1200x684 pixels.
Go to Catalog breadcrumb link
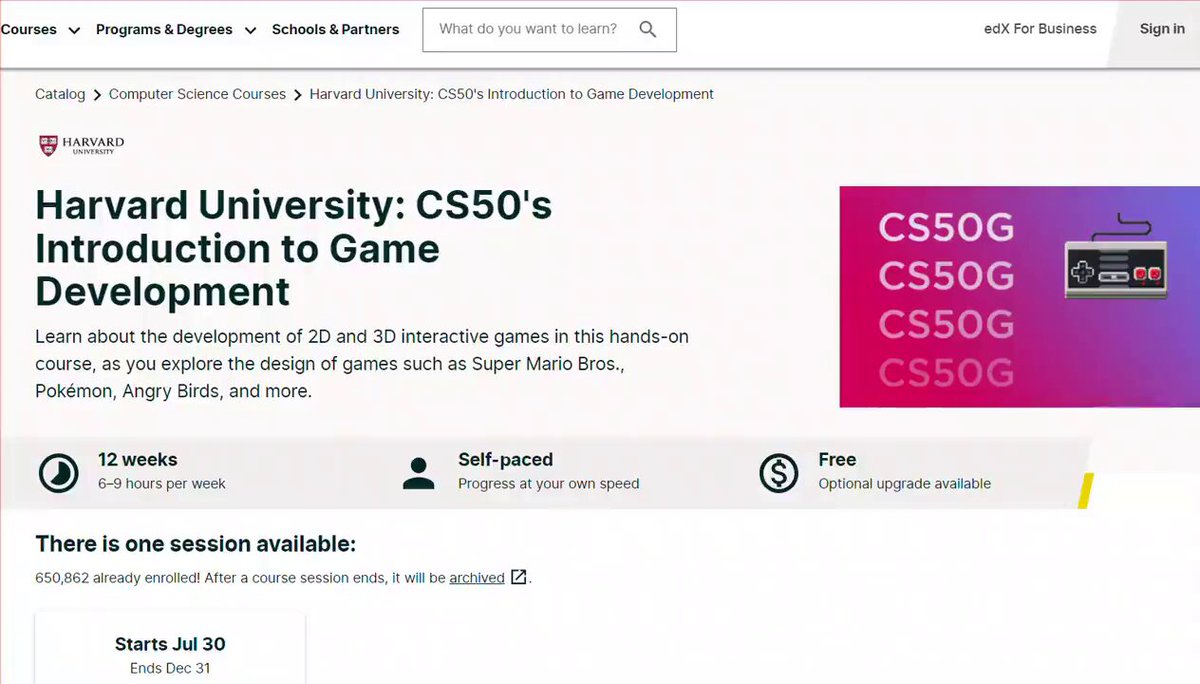click(x=60, y=94)
